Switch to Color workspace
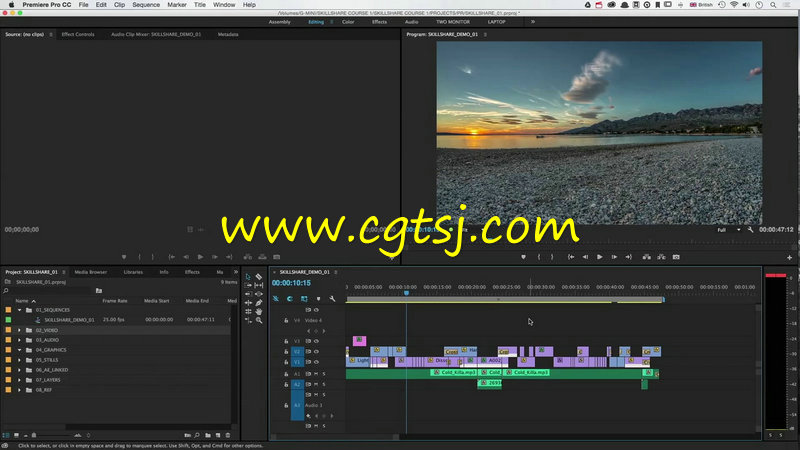Image resolution: width=800 pixels, height=450 pixels. pos(348,22)
